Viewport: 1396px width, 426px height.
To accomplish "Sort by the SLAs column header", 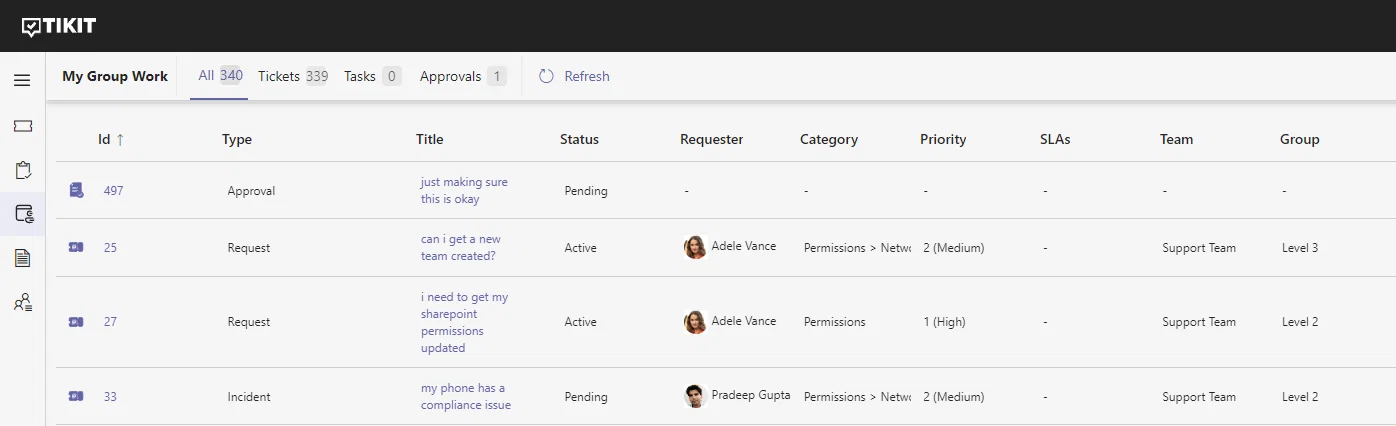I will pos(1055,139).
